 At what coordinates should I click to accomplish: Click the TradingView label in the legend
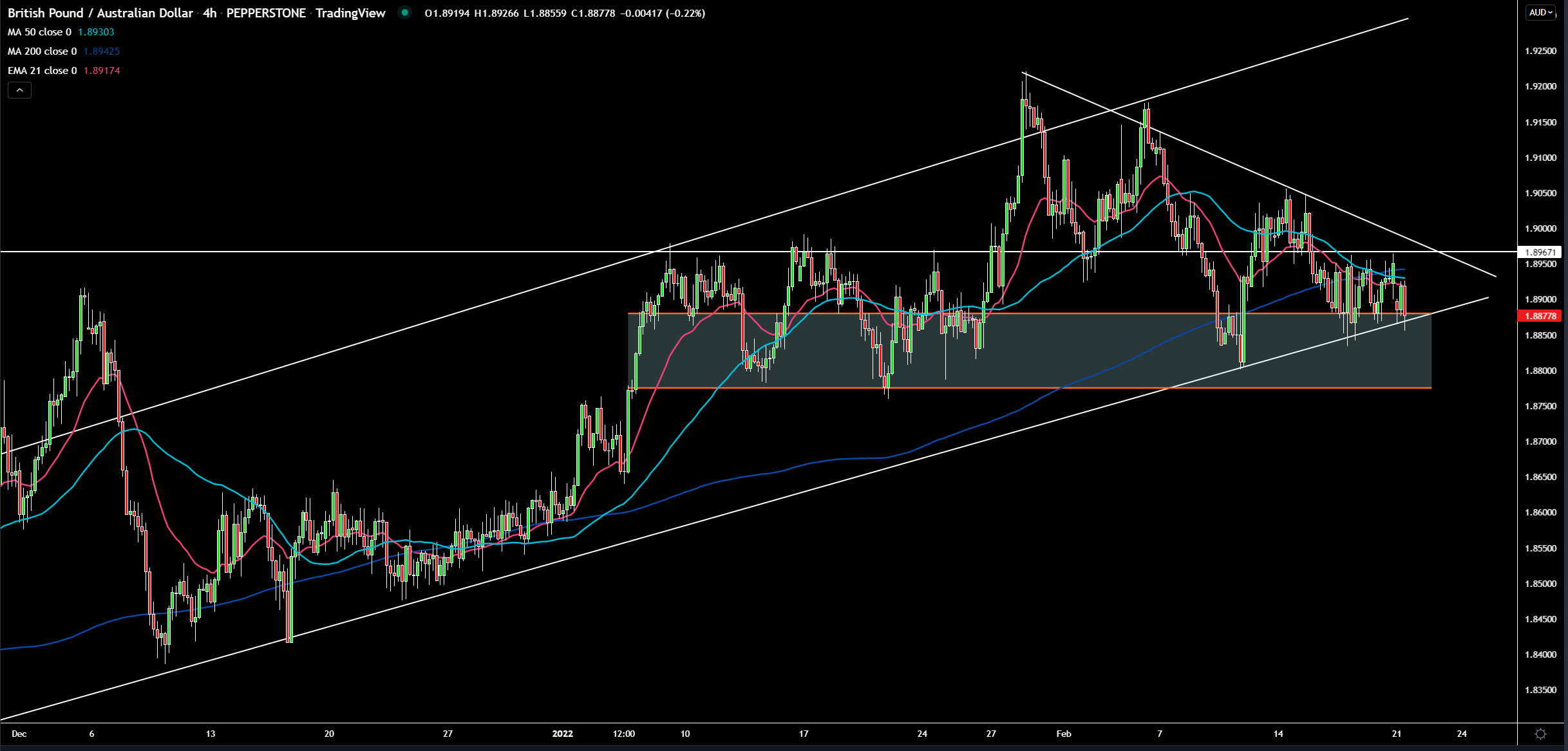[350, 13]
